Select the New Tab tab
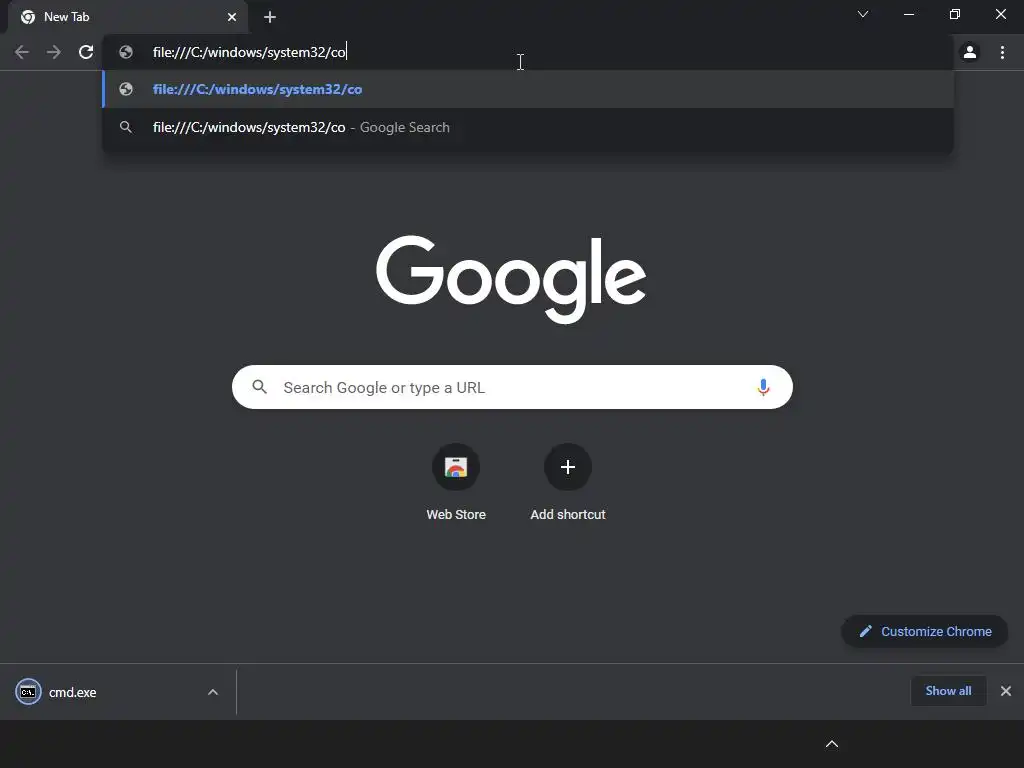Screen dimensions: 1024x768 point(128,17)
